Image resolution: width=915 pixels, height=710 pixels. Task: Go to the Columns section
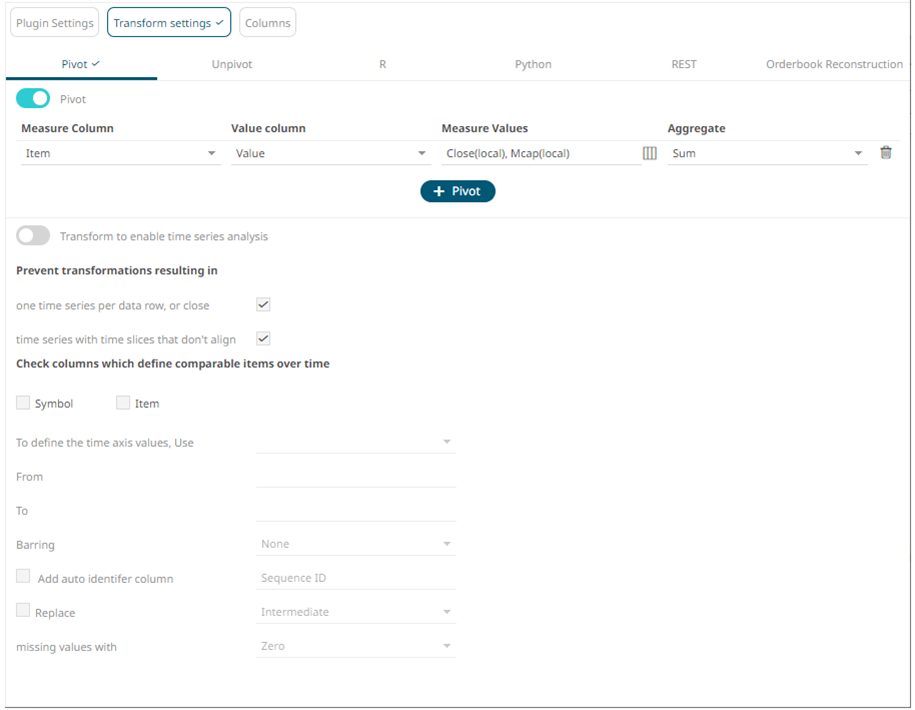(x=267, y=23)
